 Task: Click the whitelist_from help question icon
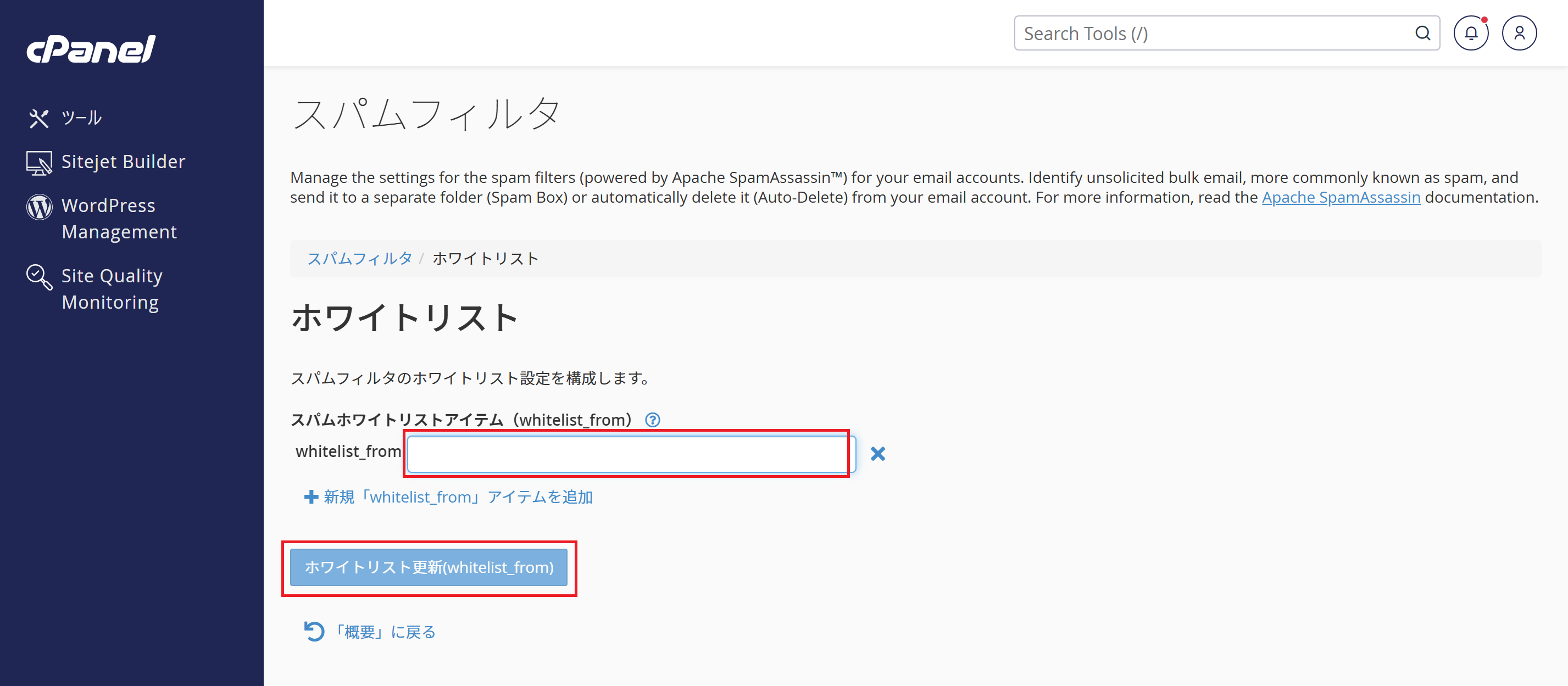653,420
